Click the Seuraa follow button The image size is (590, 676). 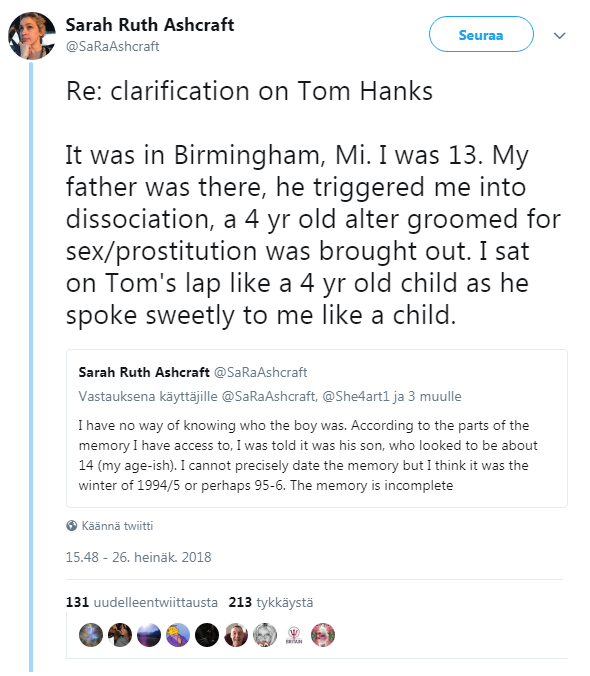[481, 34]
